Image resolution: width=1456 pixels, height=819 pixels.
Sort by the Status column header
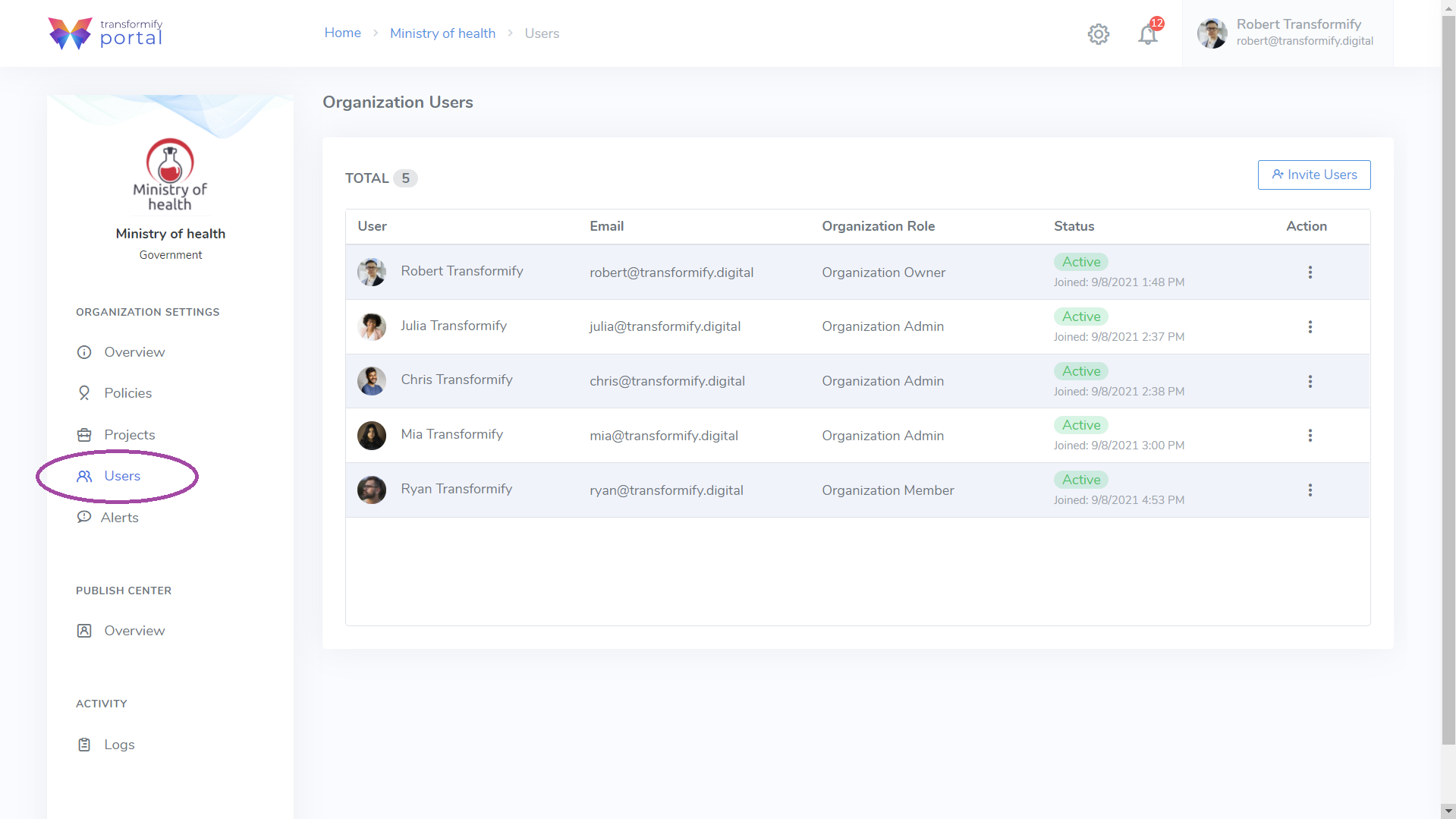click(1074, 226)
